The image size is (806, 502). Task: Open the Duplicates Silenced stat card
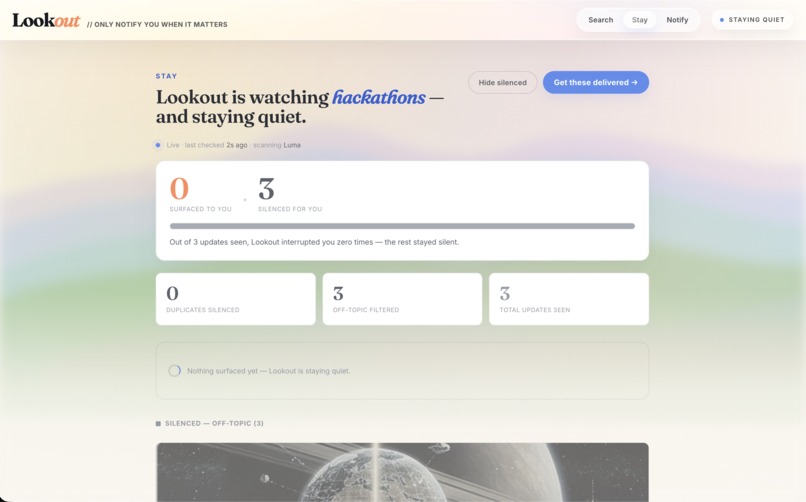(235, 299)
